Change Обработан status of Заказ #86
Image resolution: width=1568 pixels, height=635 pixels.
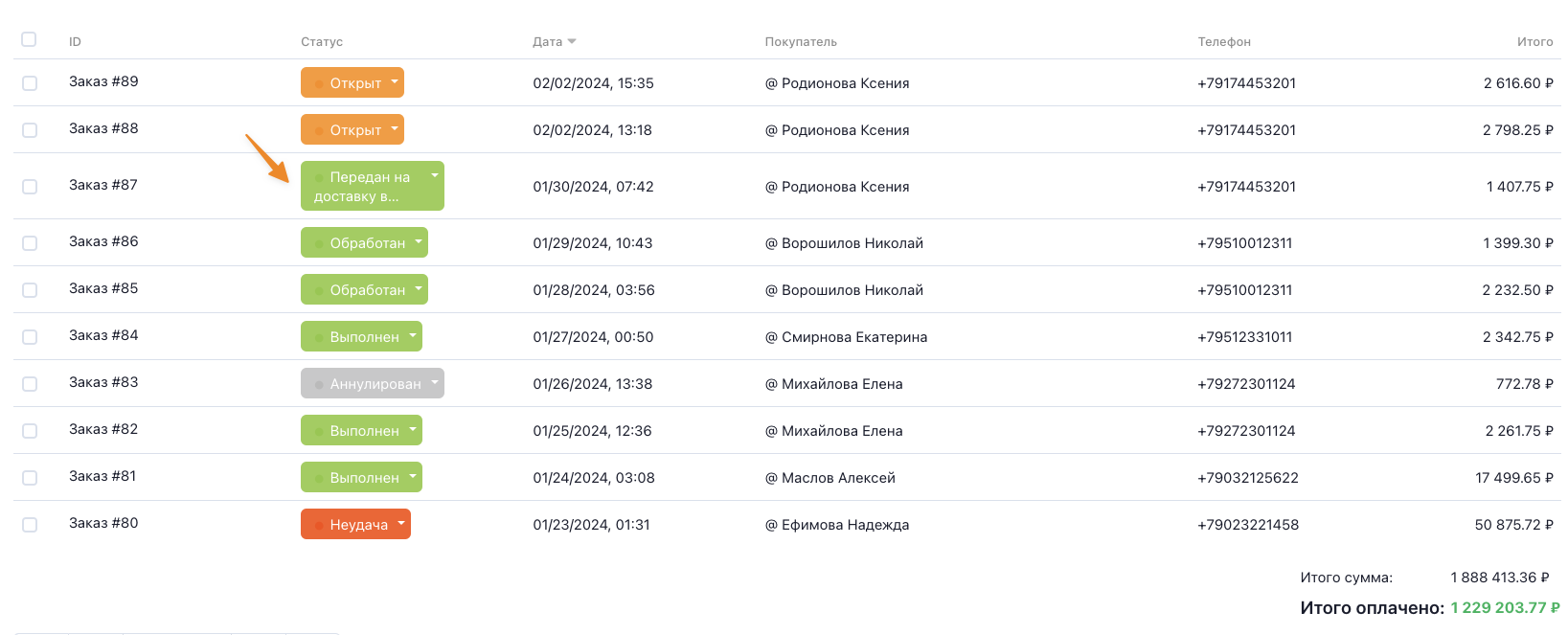click(x=364, y=242)
